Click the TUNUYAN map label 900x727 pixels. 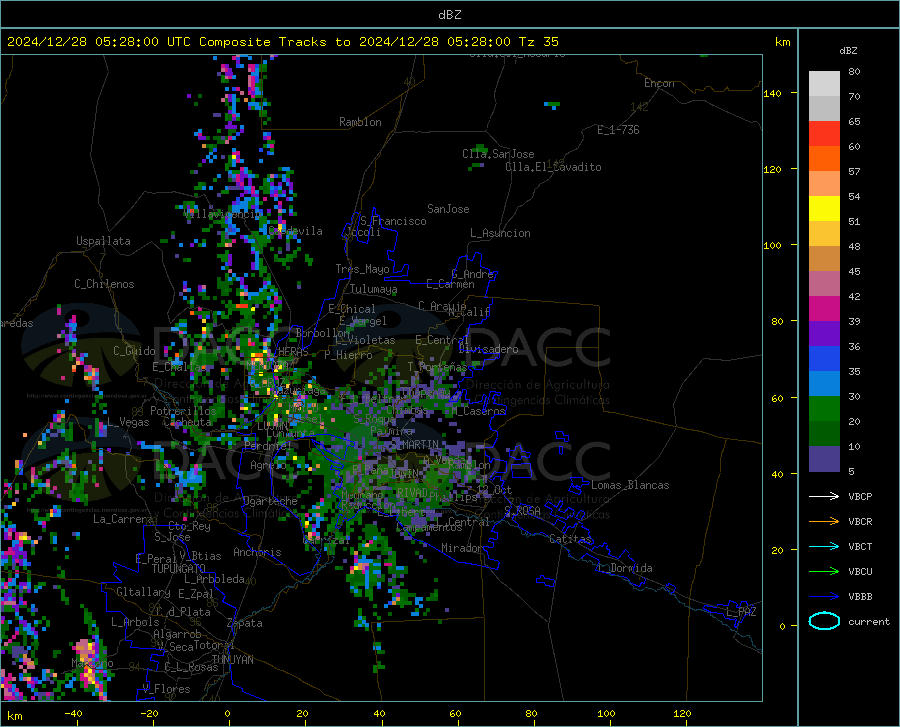pos(232,660)
